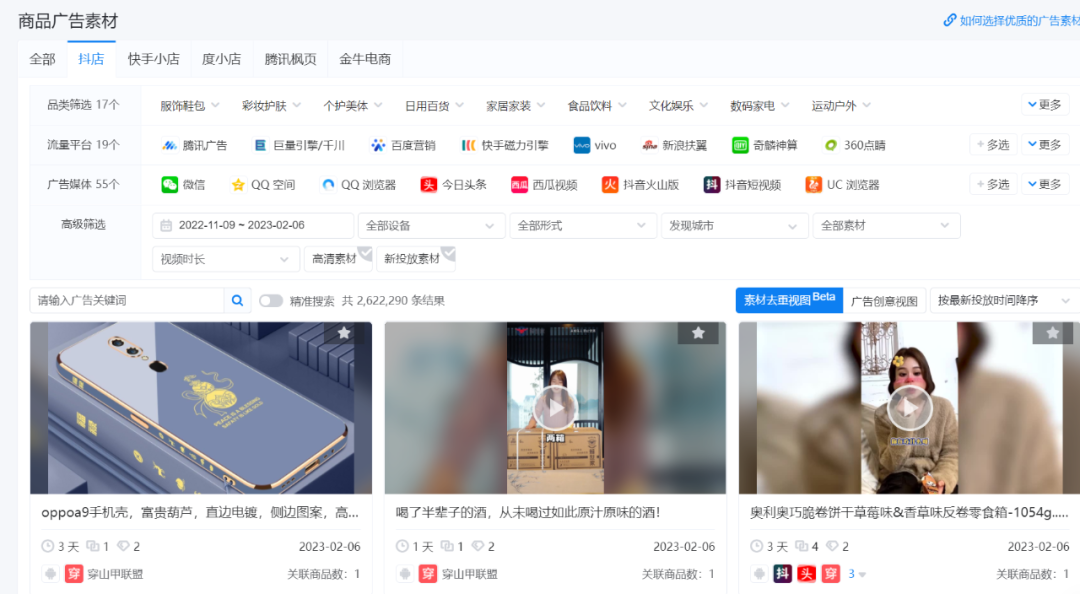Viewport: 1080px width, 594px height.
Task: Expand 更多 in 广告媒体 row
Action: point(1044,184)
